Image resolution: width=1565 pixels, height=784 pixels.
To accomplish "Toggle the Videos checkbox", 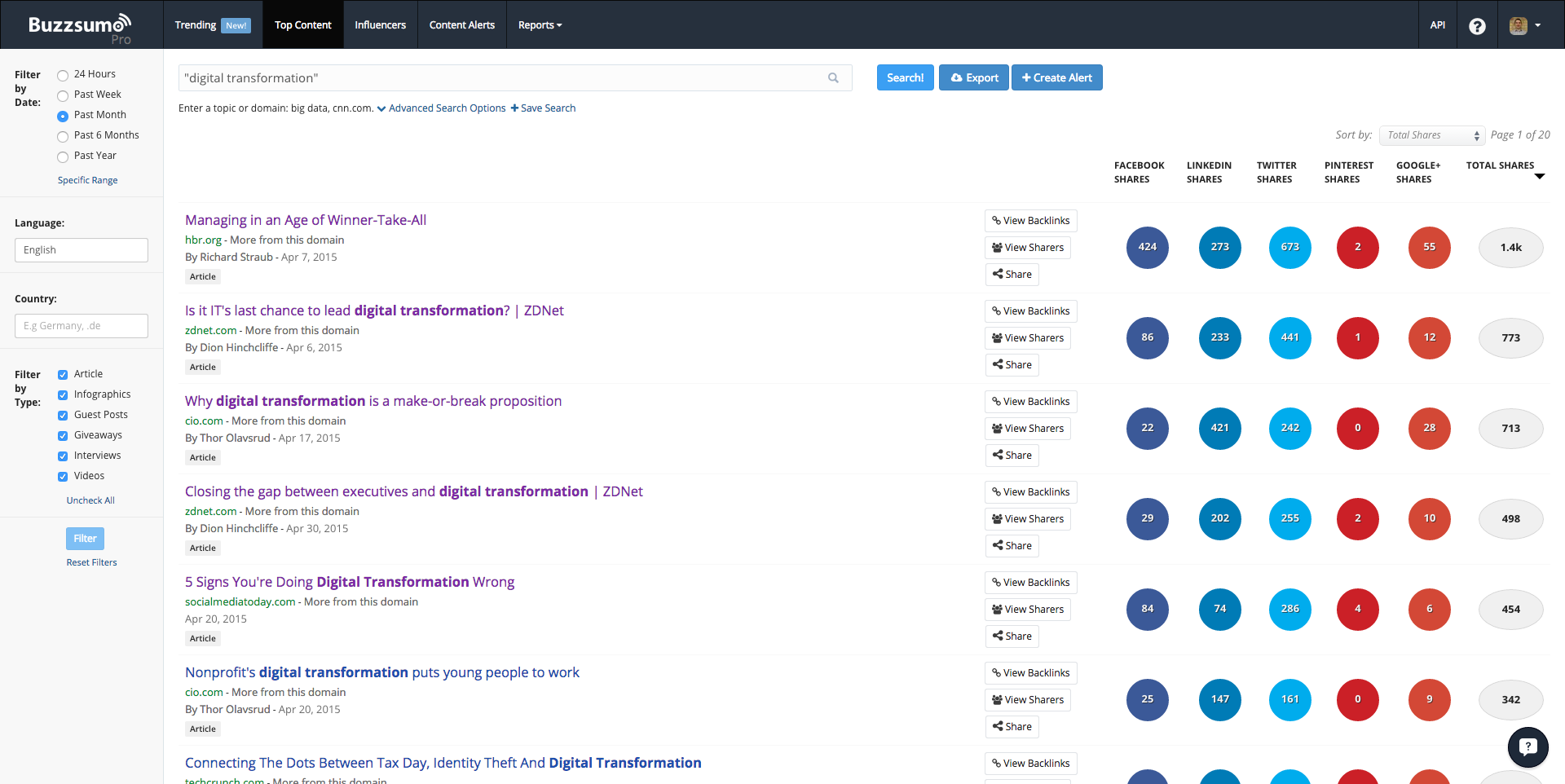I will click(x=63, y=477).
